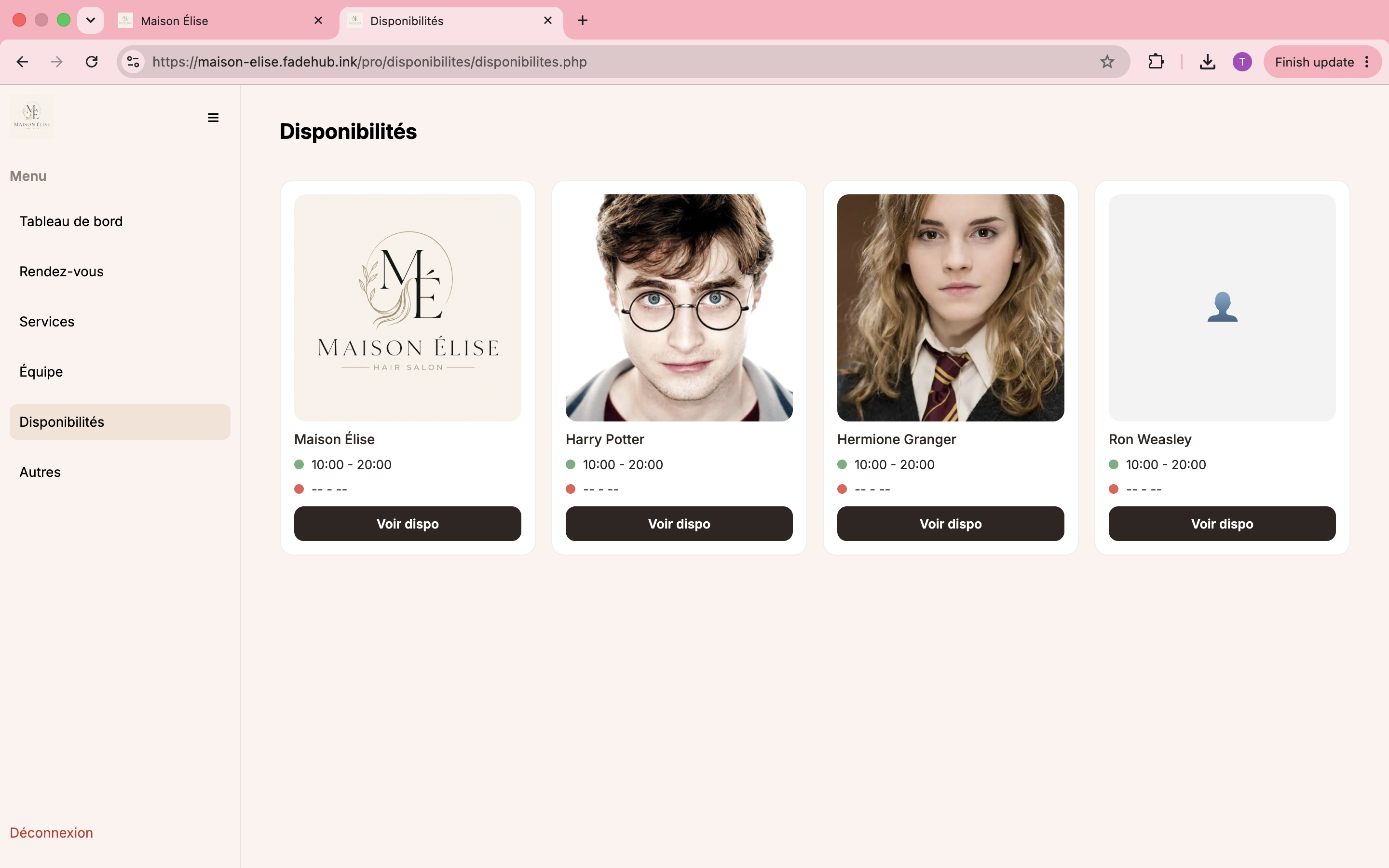Reload the current page
The image size is (1389, 868).
(x=92, y=62)
